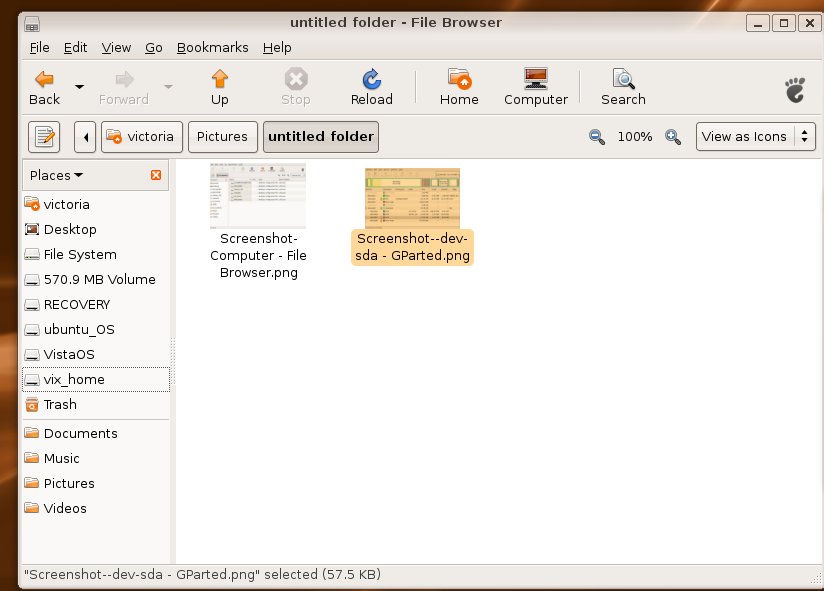The image size is (824, 591).
Task: Close the Places side pane
Action: (156, 175)
